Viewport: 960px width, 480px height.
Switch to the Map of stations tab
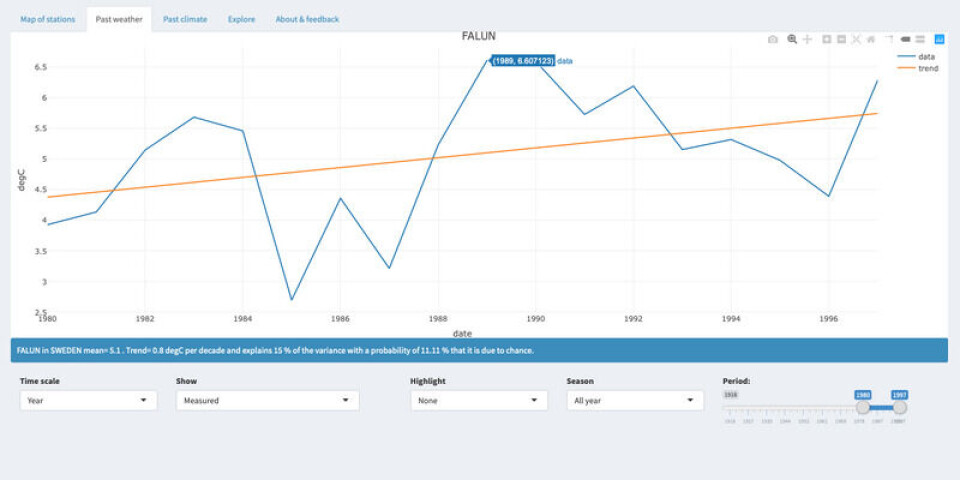pos(47,19)
